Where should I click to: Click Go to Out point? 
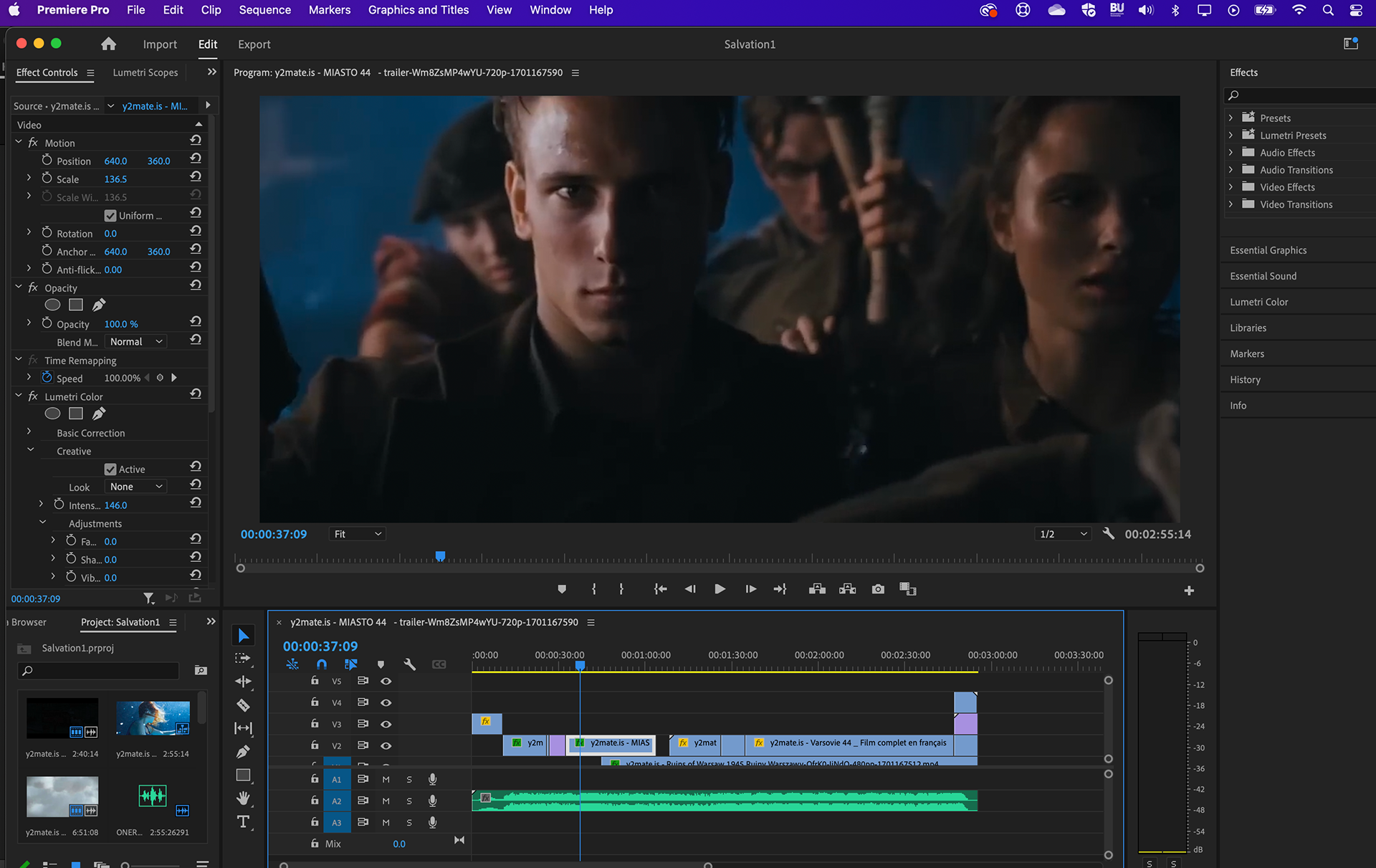coord(780,589)
